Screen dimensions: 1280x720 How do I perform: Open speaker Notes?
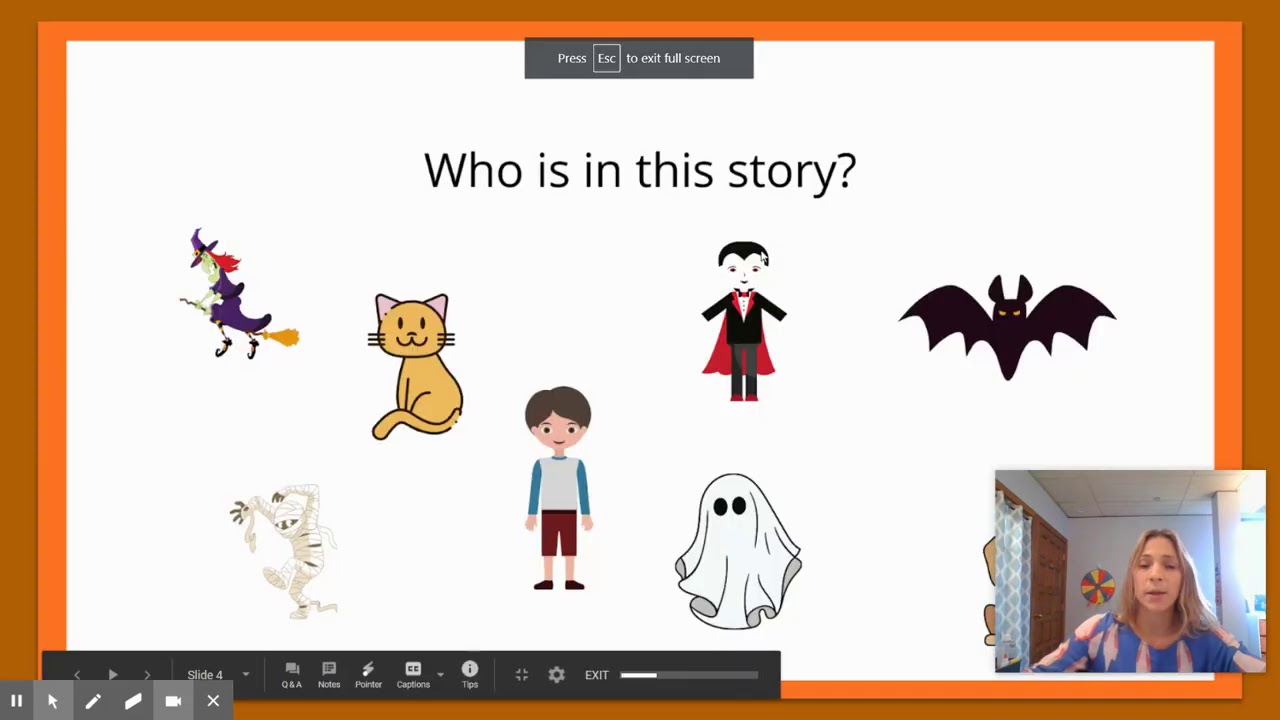pos(329,675)
